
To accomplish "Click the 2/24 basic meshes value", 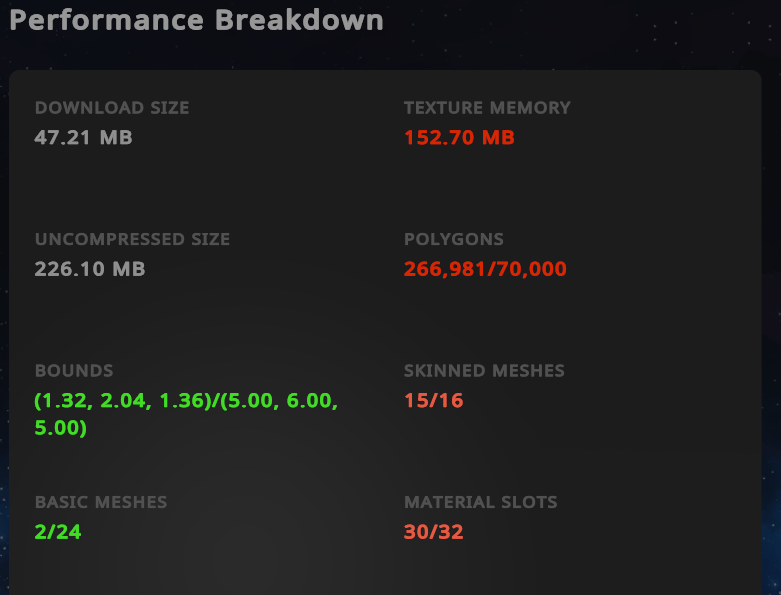I will (58, 532).
